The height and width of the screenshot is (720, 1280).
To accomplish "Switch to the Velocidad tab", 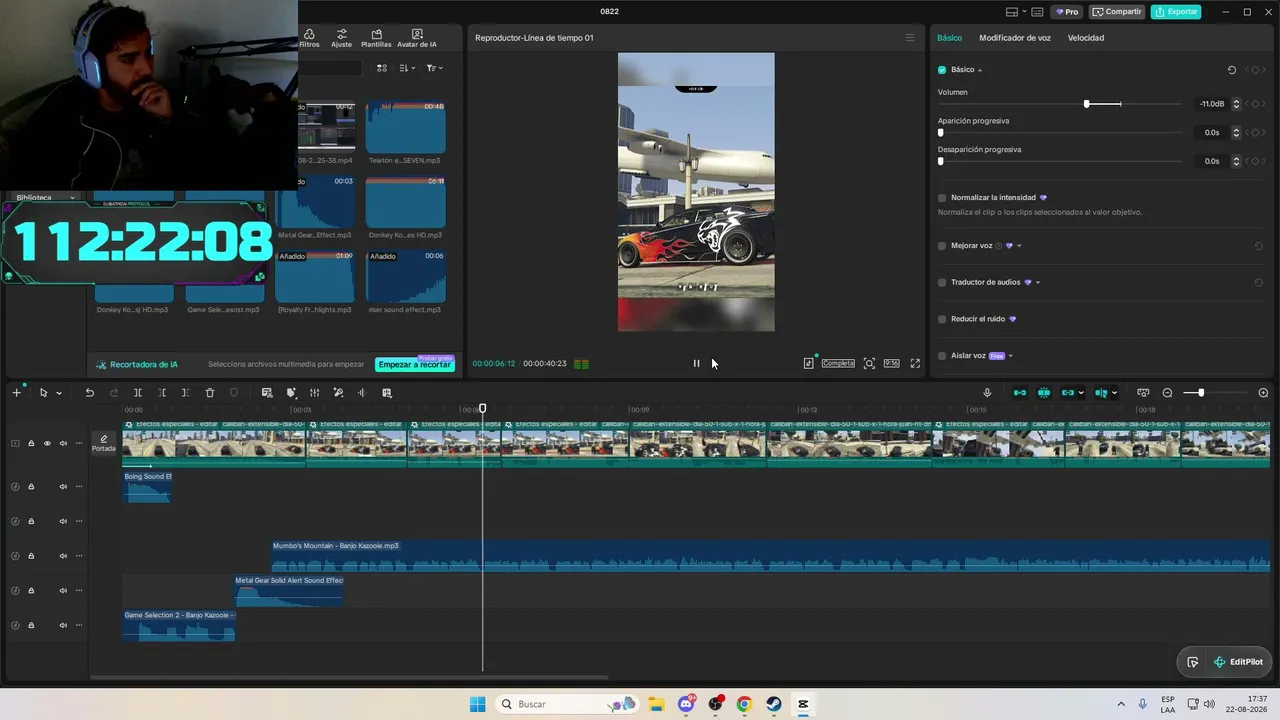I will tap(1086, 38).
